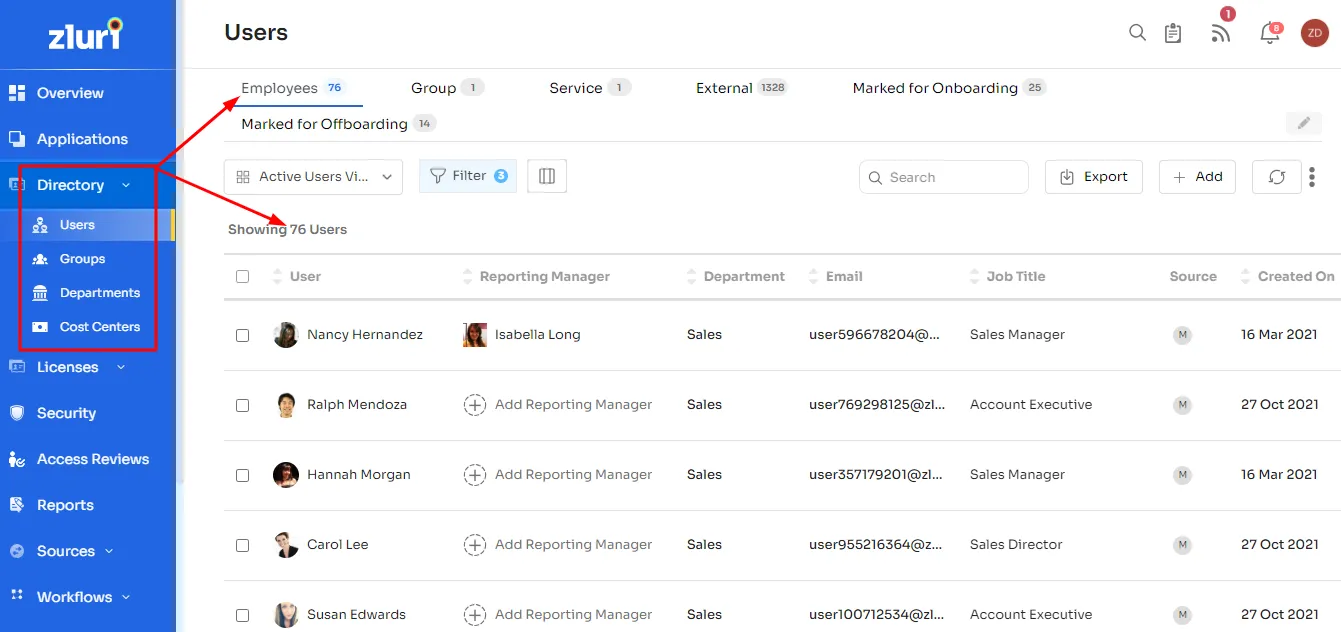Screen dimensions: 1341x632
Task: Open the search icon in top header
Action: 1137,32
